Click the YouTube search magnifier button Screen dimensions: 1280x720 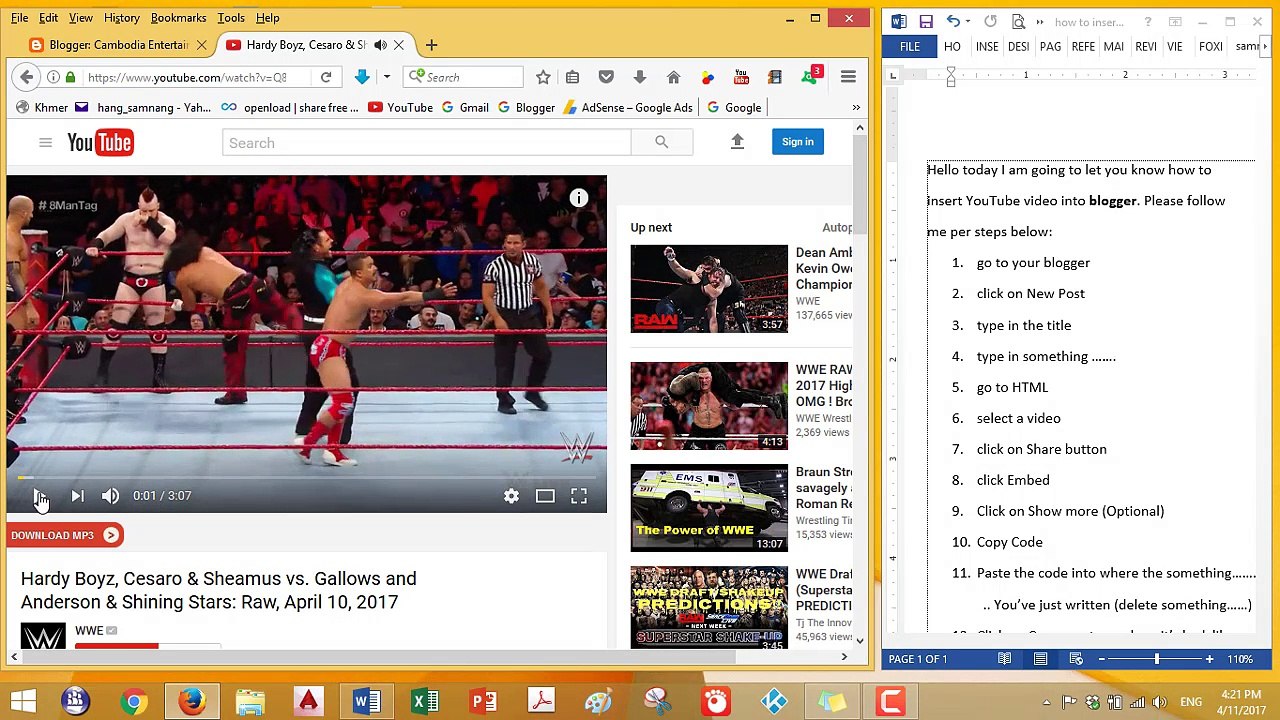pyautogui.click(x=662, y=143)
